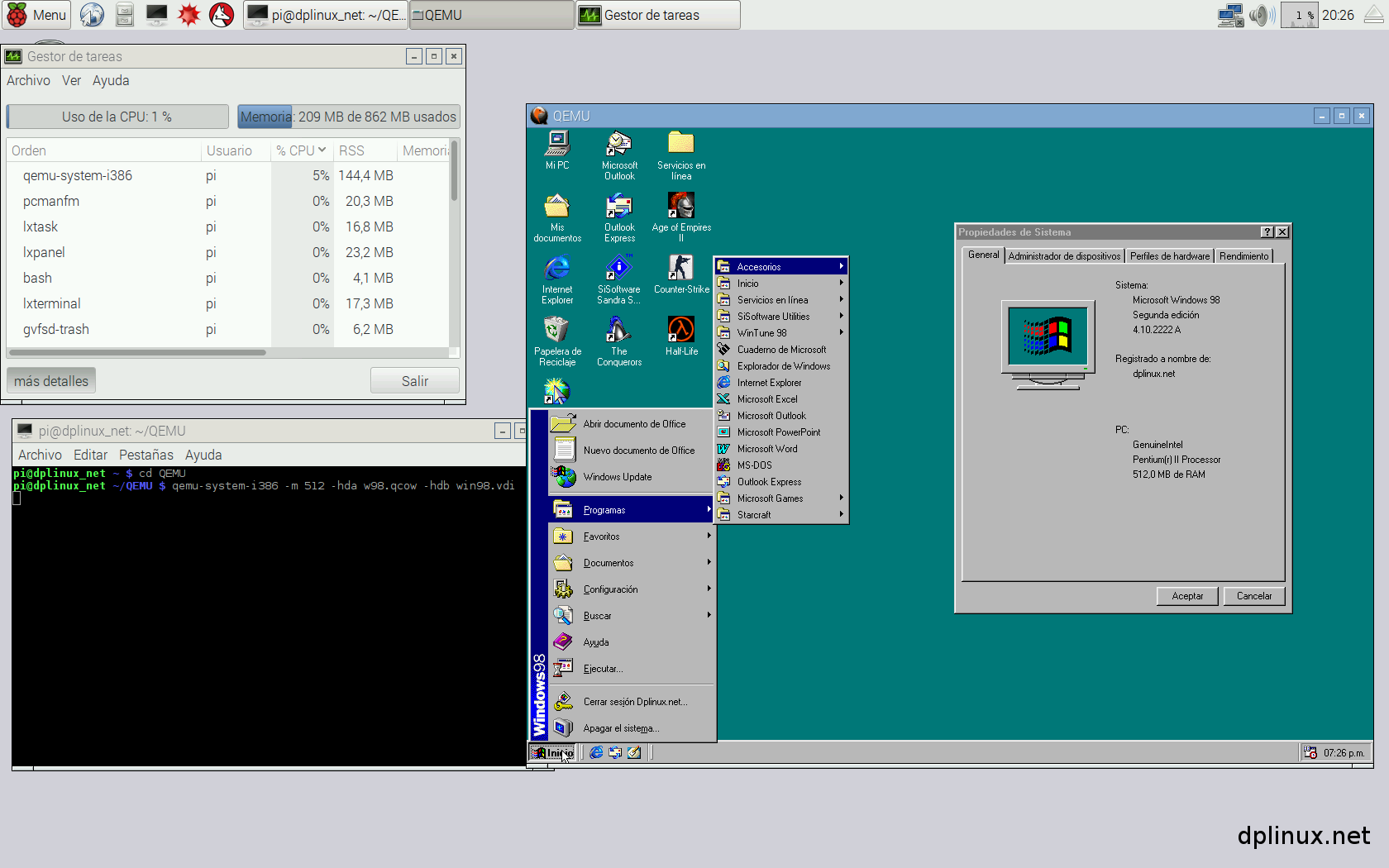
Task: Choose Windows Update in Start menu
Action: click(632, 477)
